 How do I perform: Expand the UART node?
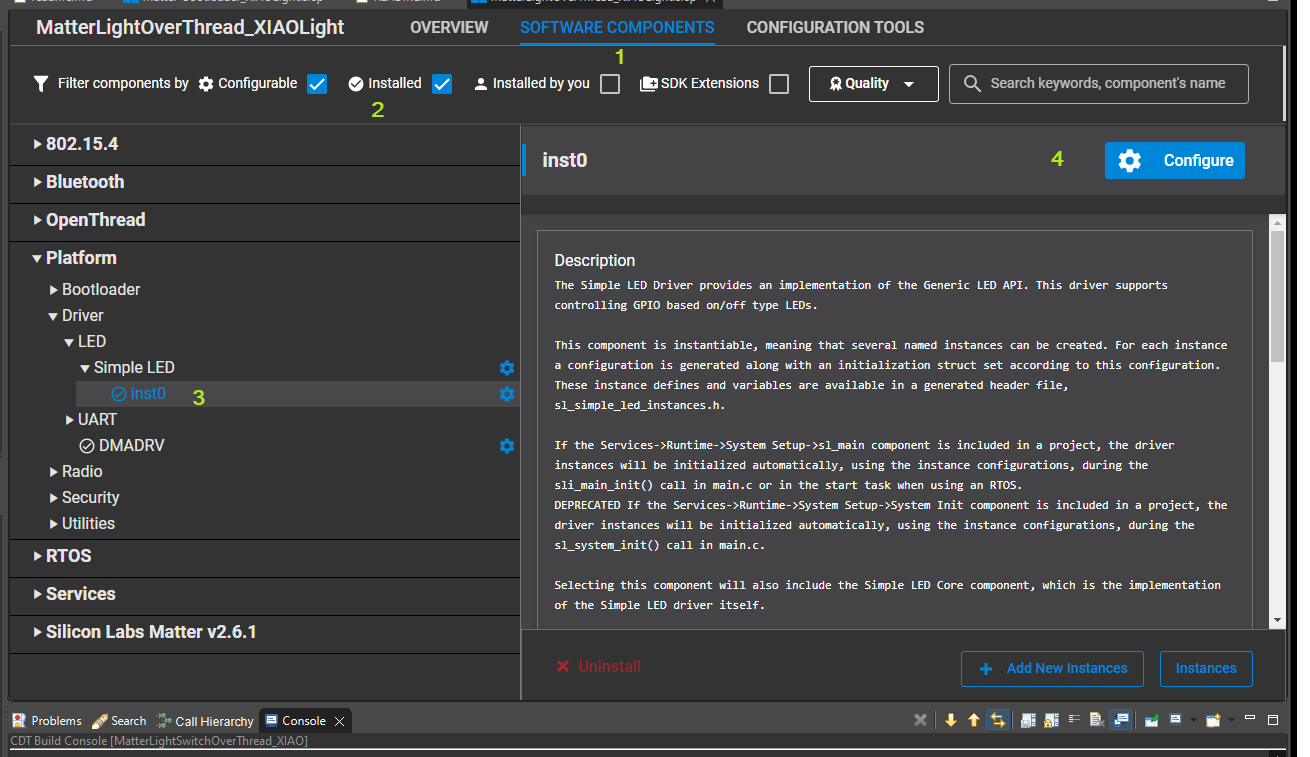(70, 420)
